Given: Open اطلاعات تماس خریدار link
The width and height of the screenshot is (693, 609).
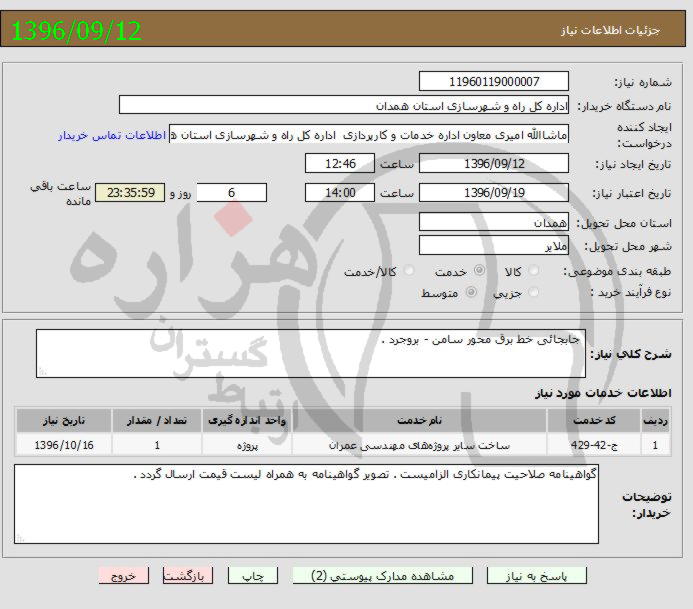Looking at the screenshot, I should [112, 135].
